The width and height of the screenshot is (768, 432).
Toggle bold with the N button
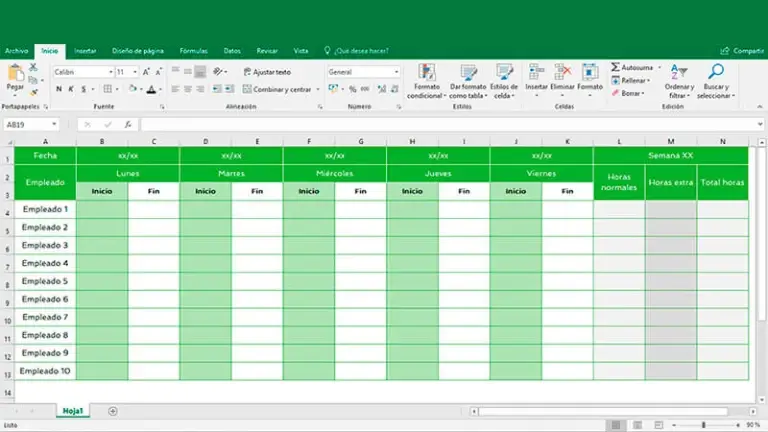pos(59,89)
